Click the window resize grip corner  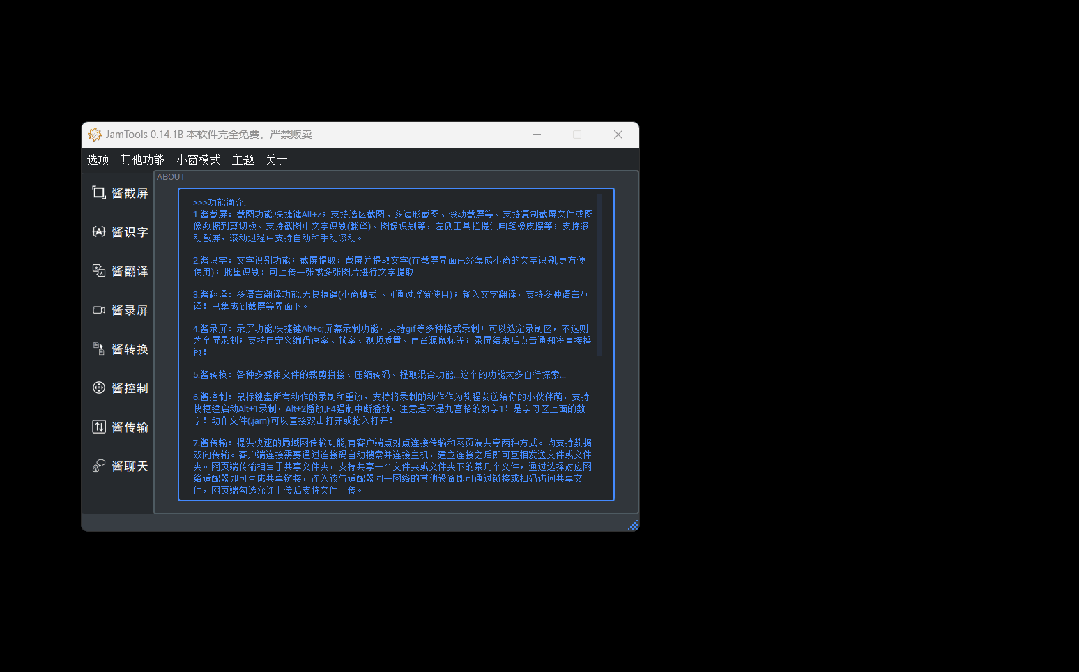pyautogui.click(x=633, y=525)
